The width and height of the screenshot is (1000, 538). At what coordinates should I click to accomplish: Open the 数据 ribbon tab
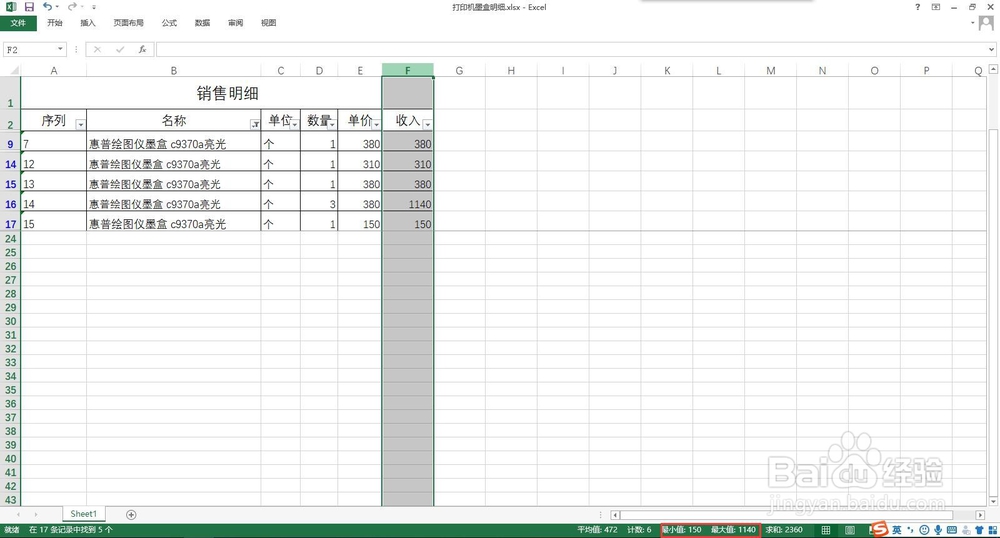[202, 23]
